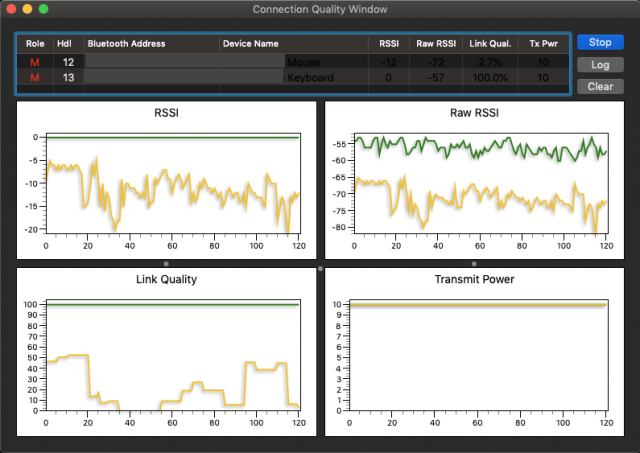Click the splitter dot below RSSI chart
640x453 pixels.
point(166,264)
